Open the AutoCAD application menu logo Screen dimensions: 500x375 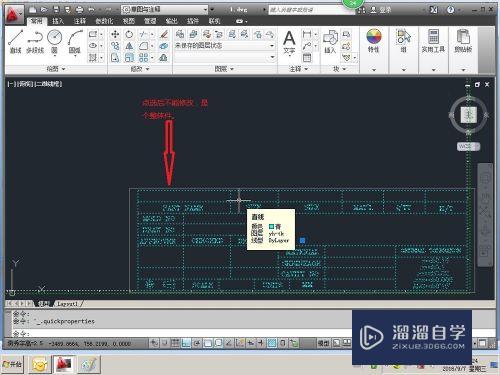13,14
